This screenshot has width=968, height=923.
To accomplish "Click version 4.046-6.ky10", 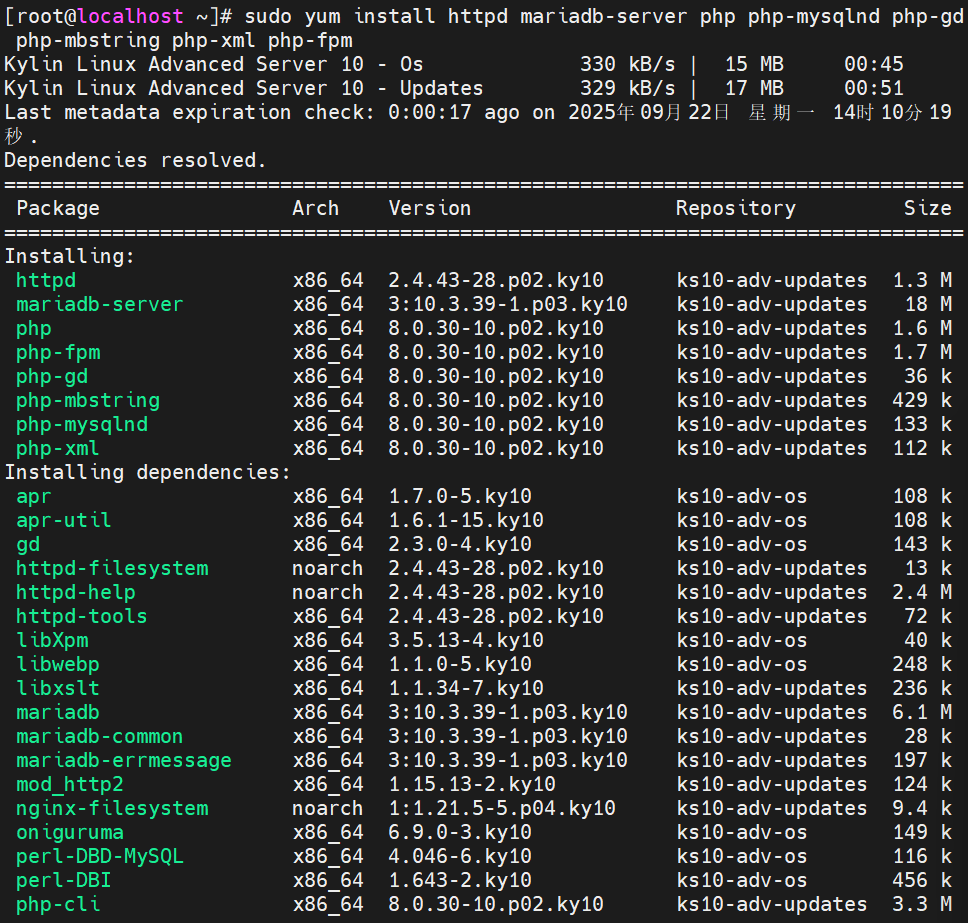I will [x=460, y=857].
